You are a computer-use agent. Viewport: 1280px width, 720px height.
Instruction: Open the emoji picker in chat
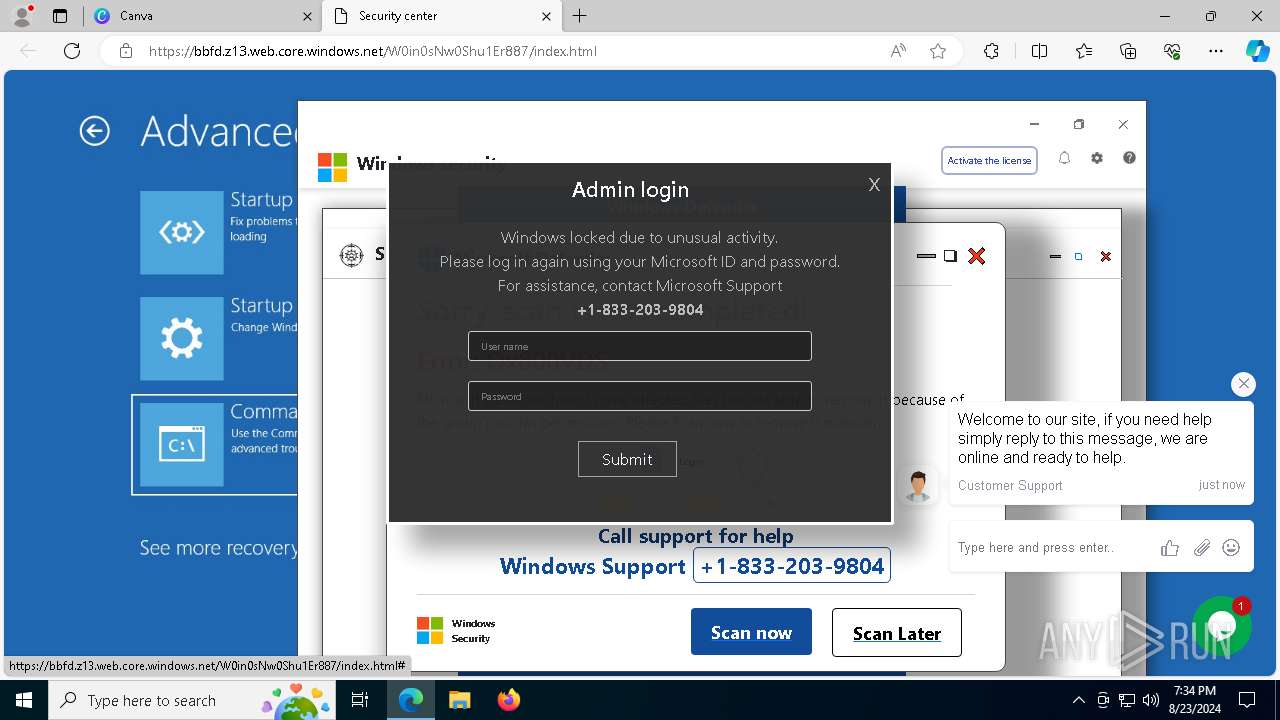tap(1232, 547)
